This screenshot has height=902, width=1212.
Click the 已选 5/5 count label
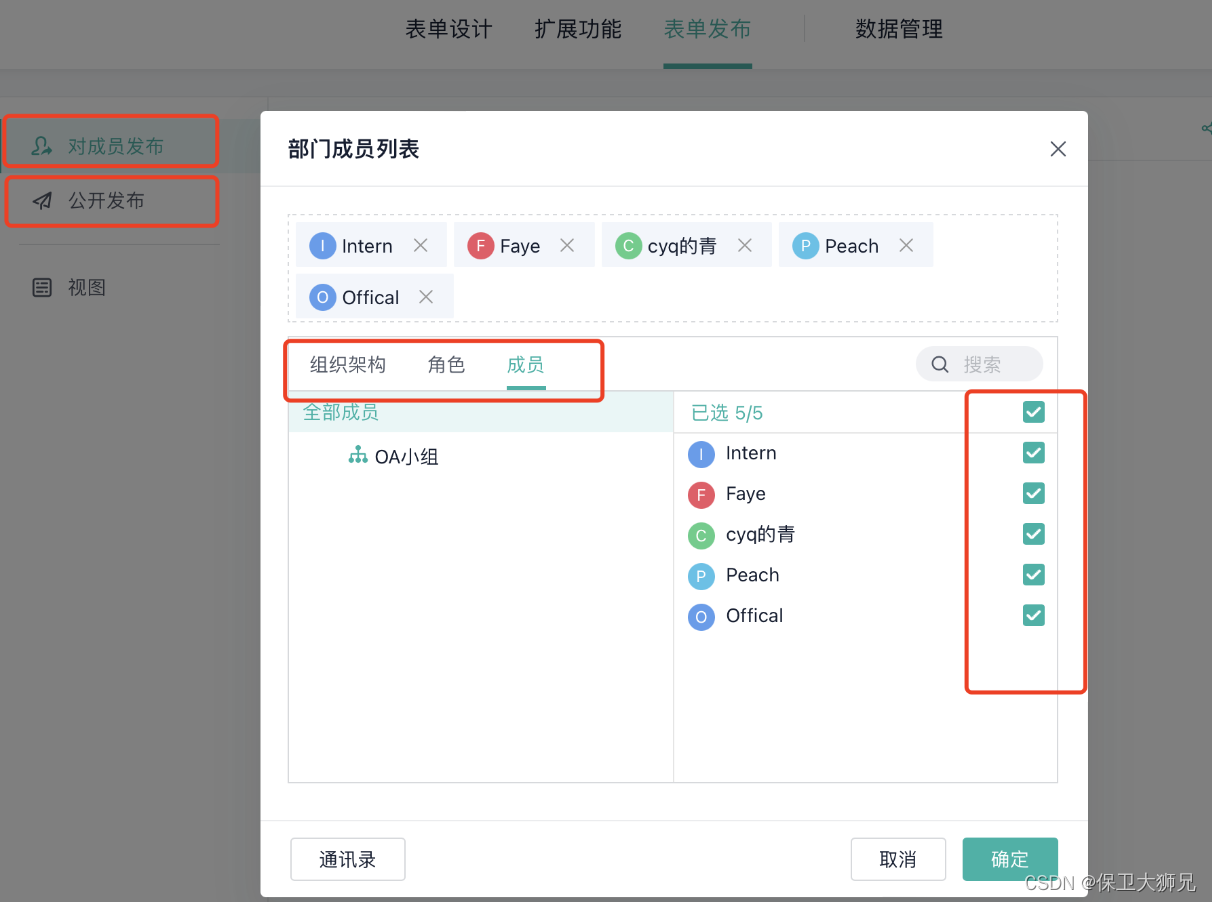point(727,412)
